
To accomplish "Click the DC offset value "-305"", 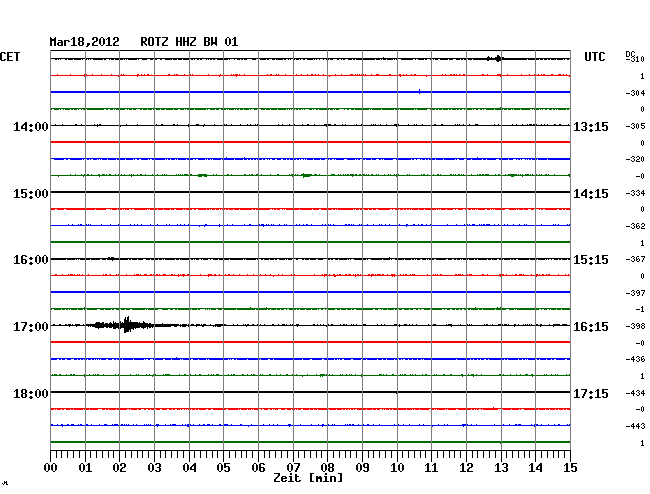I will (635, 126).
